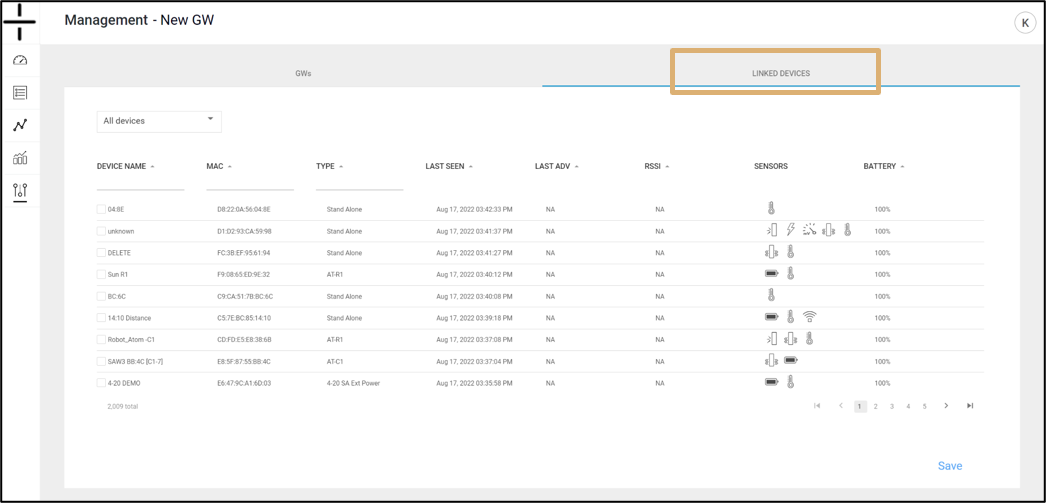Click battery icon in 14:10 Distance row
Viewport: 1046px width, 503px height.
click(771, 317)
